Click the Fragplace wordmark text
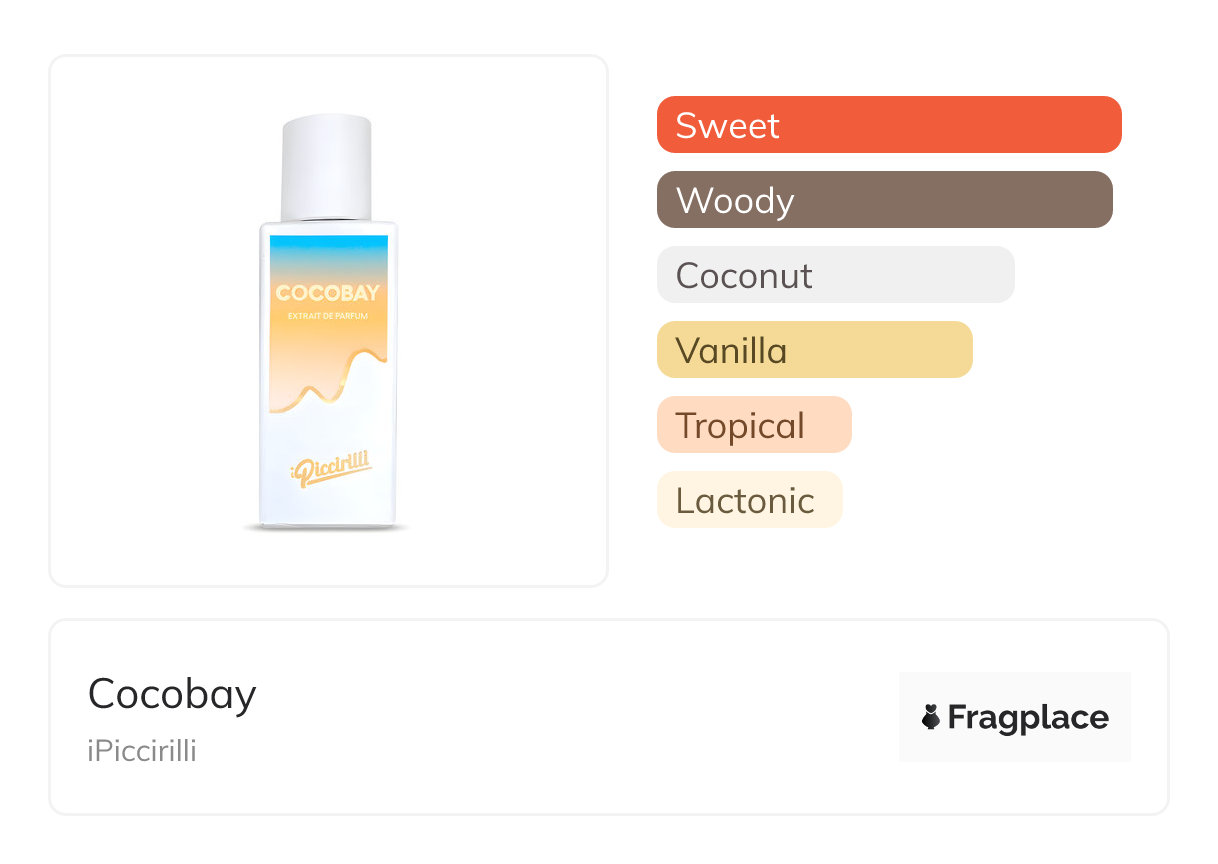The image size is (1218, 864). [1028, 717]
